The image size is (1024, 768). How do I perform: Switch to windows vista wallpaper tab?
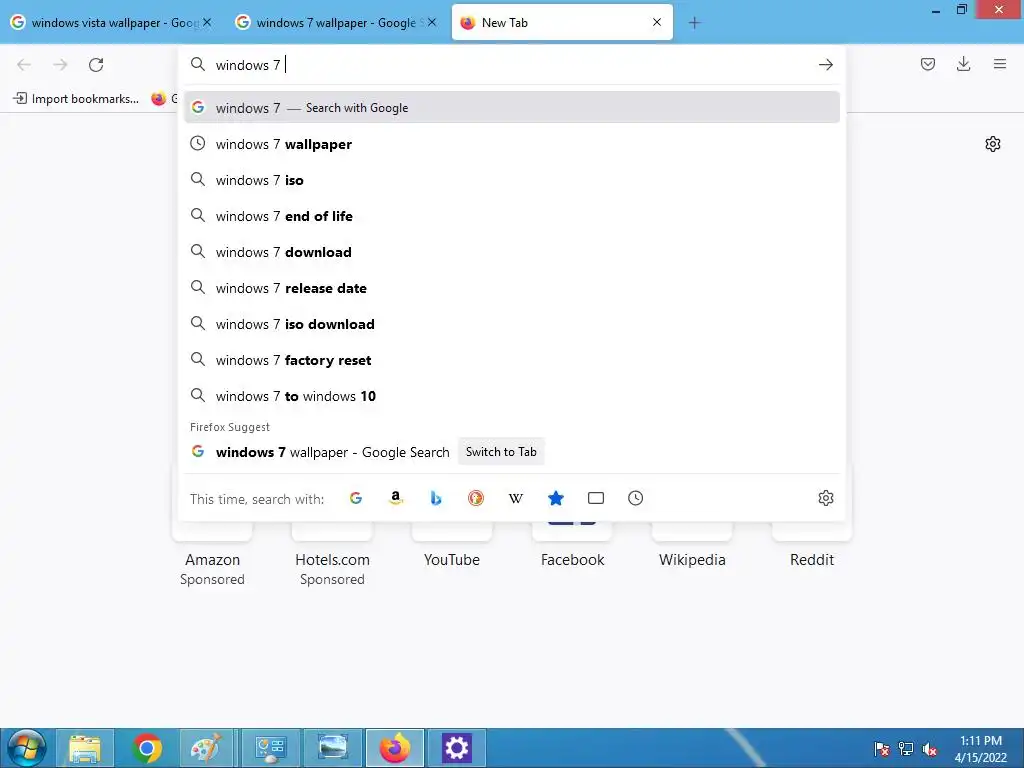pos(112,23)
